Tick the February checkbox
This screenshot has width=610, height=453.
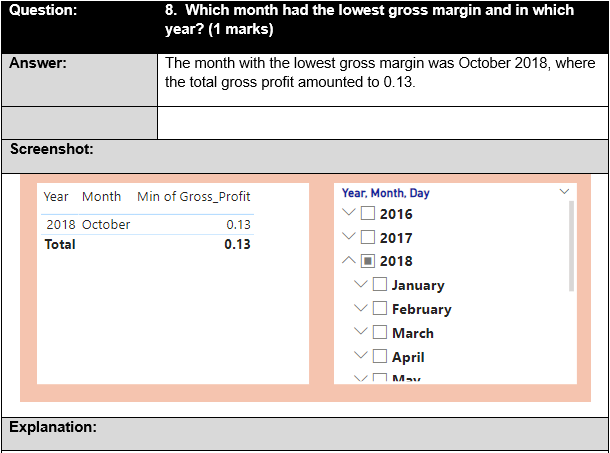380,309
